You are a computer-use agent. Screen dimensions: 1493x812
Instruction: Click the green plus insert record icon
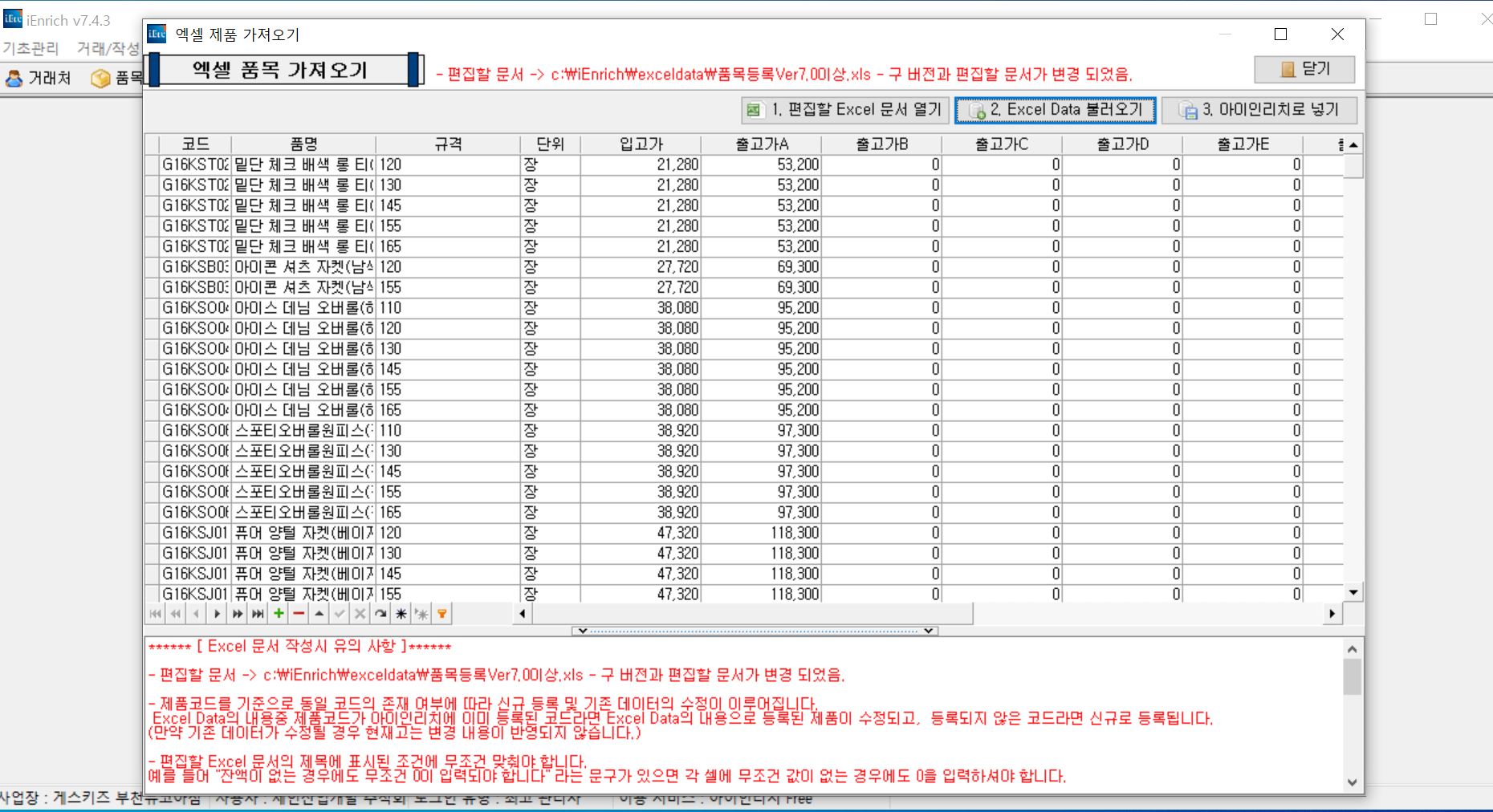pyautogui.click(x=279, y=614)
